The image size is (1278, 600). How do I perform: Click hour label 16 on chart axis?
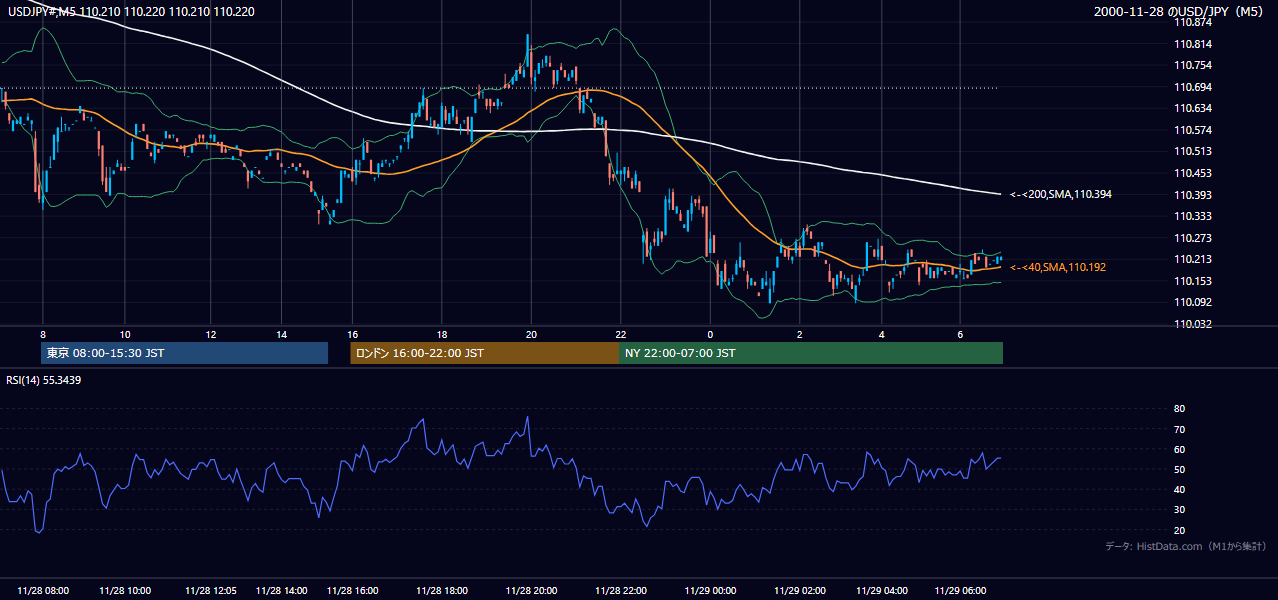(x=353, y=333)
